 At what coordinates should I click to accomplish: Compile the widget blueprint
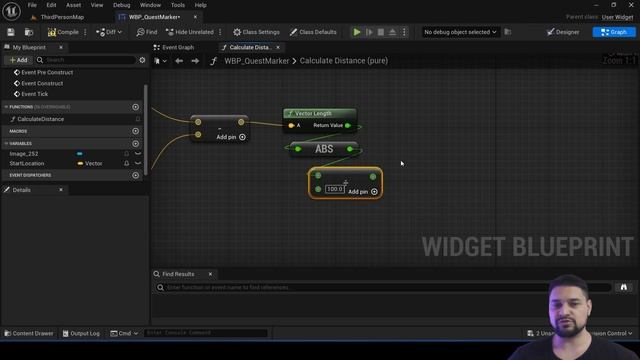click(x=63, y=32)
